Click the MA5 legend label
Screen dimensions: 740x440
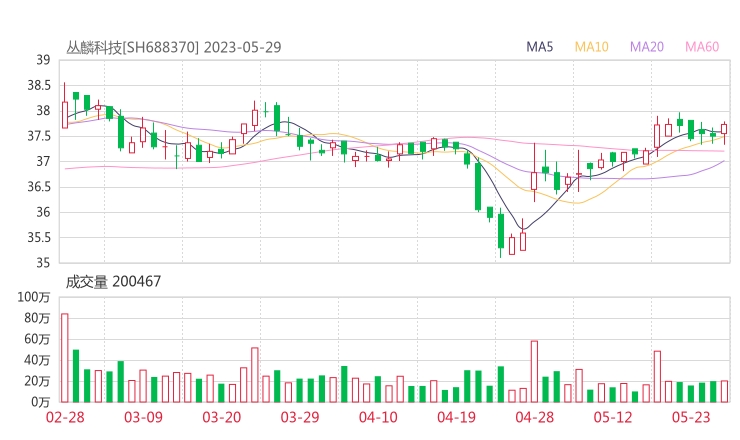point(539,47)
